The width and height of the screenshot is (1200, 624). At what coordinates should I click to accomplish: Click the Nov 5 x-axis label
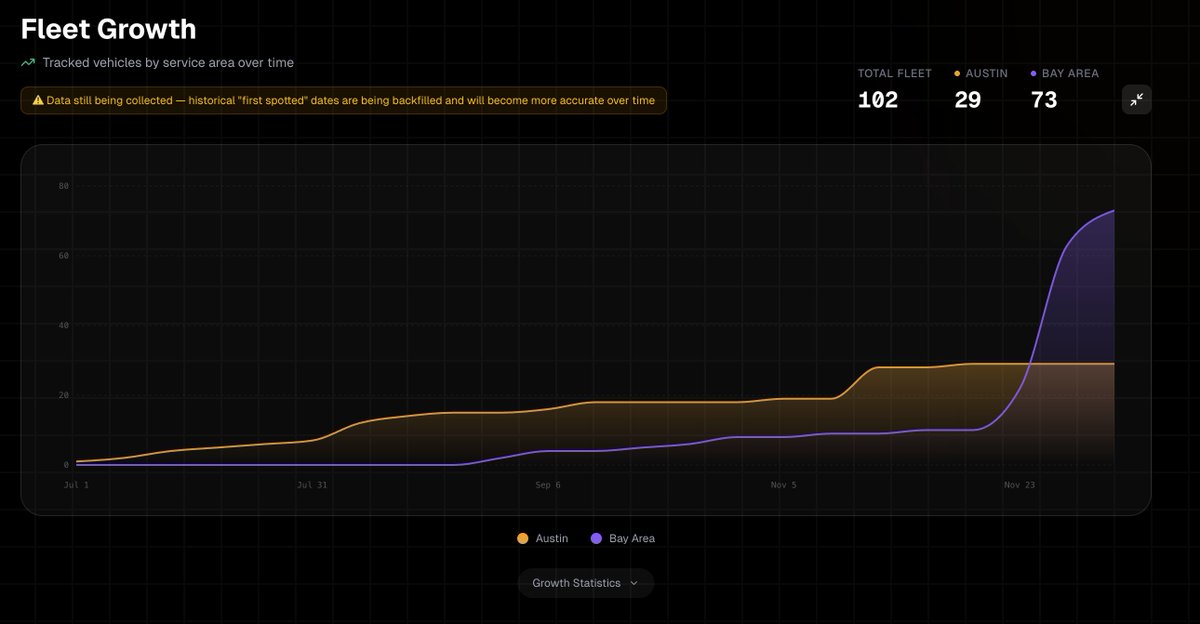pyautogui.click(x=784, y=485)
